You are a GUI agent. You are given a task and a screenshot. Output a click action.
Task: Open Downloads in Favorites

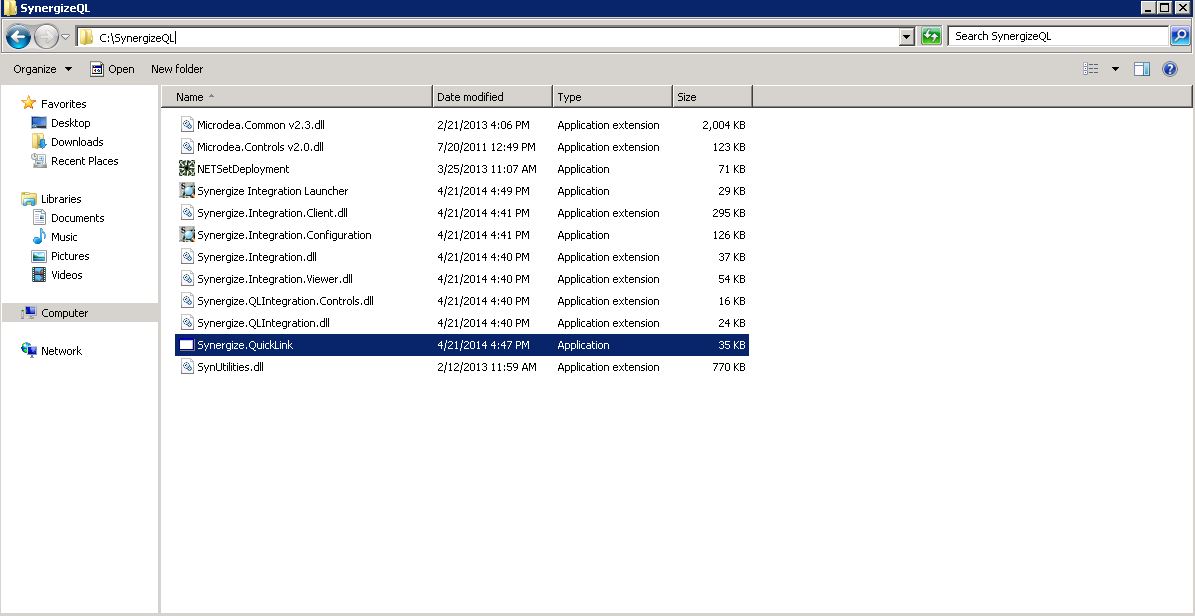pyautogui.click(x=77, y=142)
